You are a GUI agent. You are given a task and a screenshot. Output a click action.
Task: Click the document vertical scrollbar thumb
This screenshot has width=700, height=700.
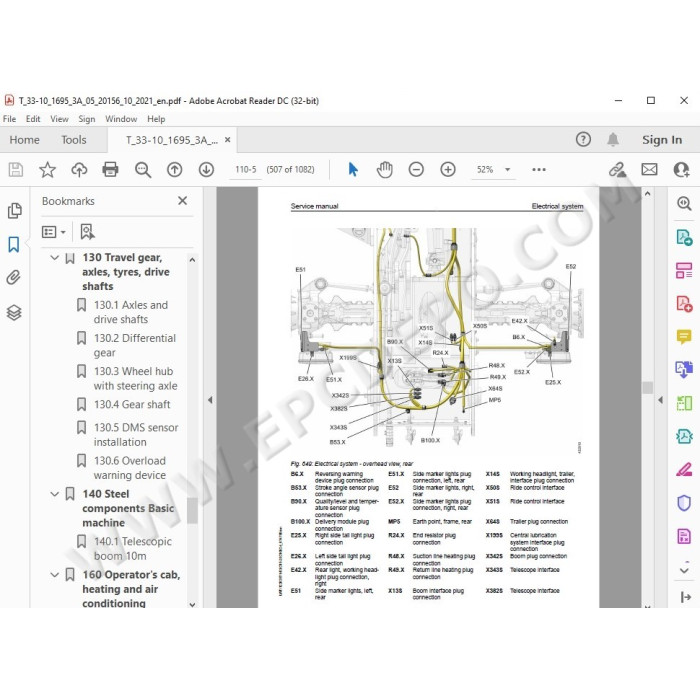(x=647, y=387)
